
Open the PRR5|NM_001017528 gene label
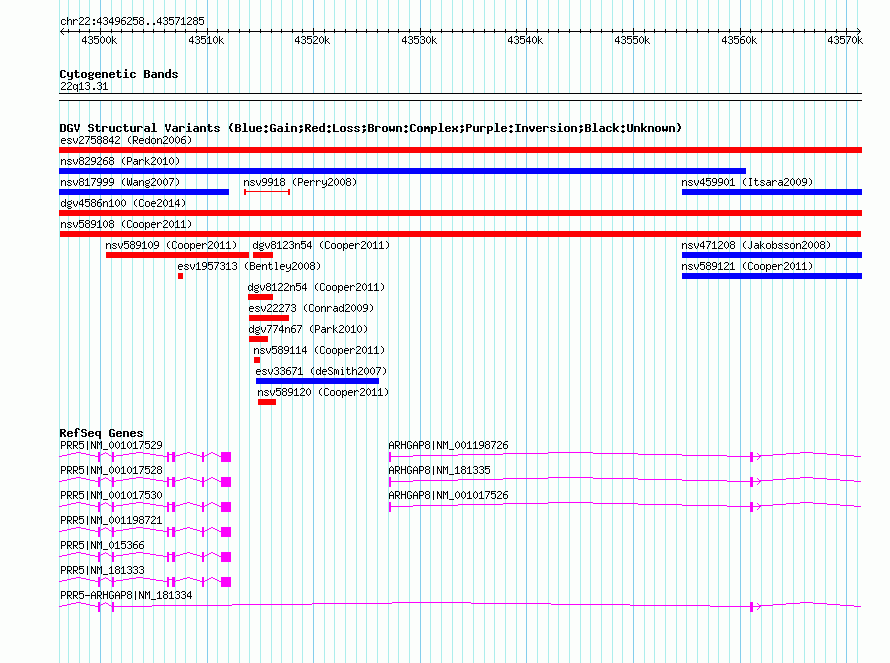tap(111, 471)
